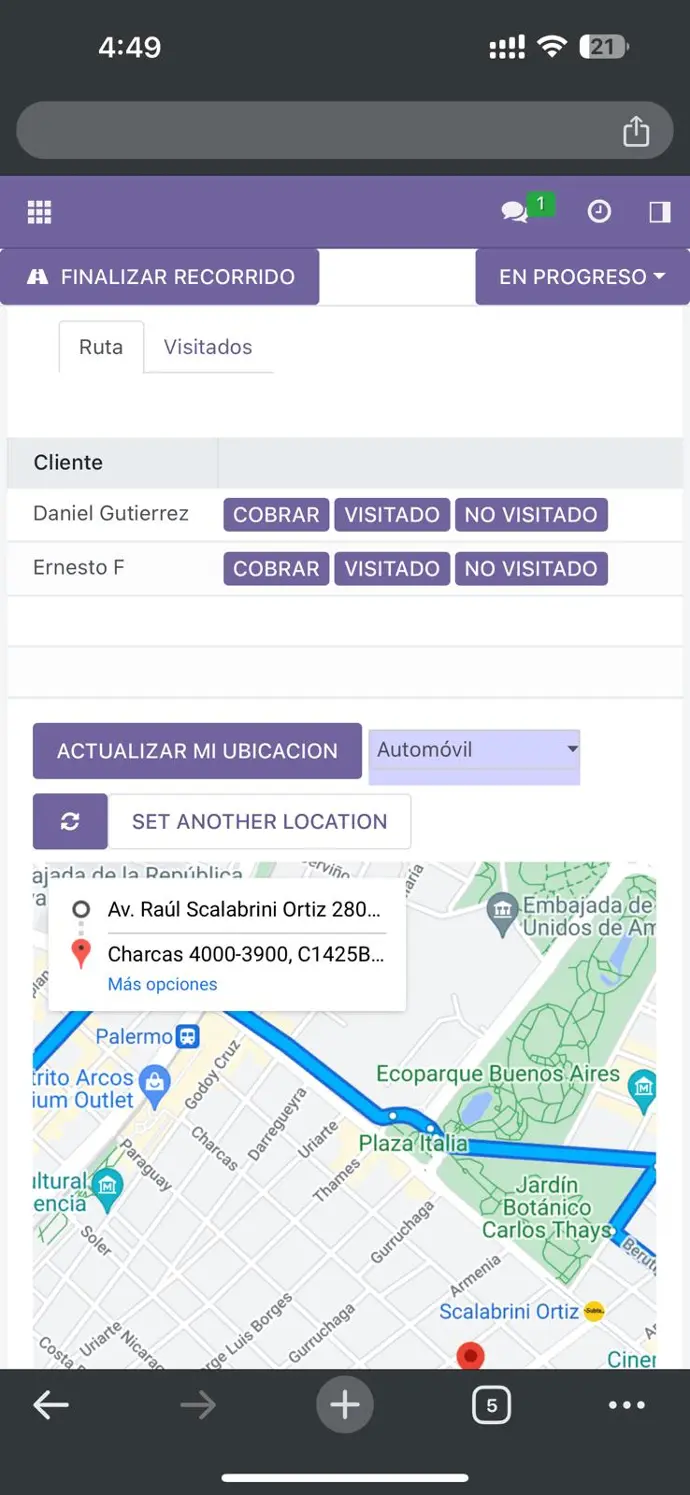The width and height of the screenshot is (690, 1495).
Task: Switch to the Visitados tab
Action: pyautogui.click(x=208, y=347)
